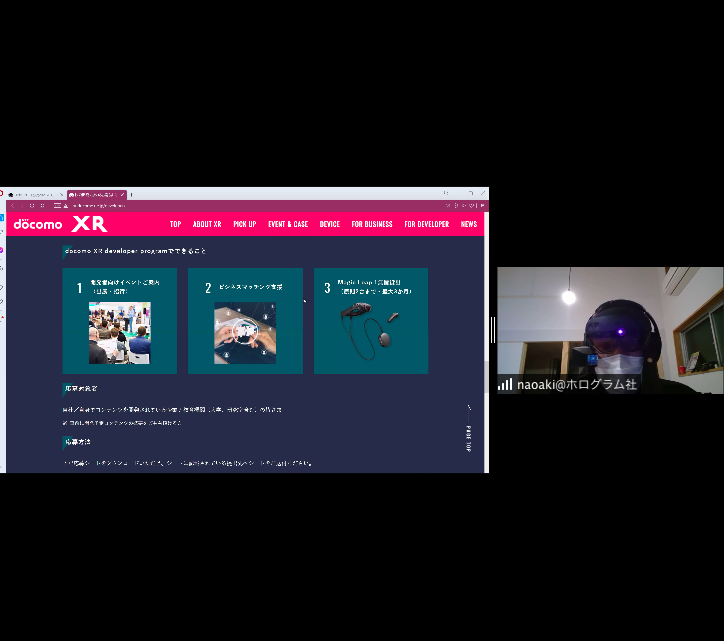Focus the browser address bar URL
724x641 pixels.
click(99, 206)
